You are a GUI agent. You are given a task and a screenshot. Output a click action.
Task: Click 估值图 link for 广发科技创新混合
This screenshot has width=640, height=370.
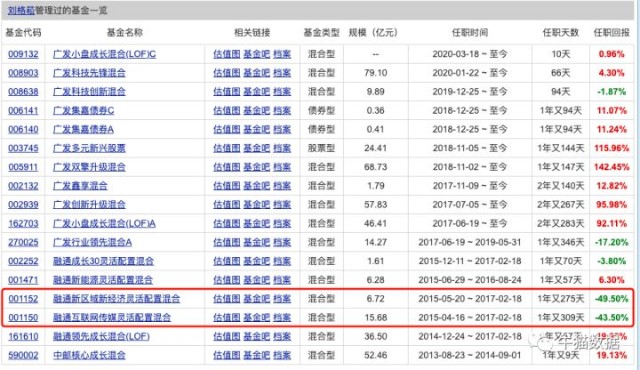[227, 92]
